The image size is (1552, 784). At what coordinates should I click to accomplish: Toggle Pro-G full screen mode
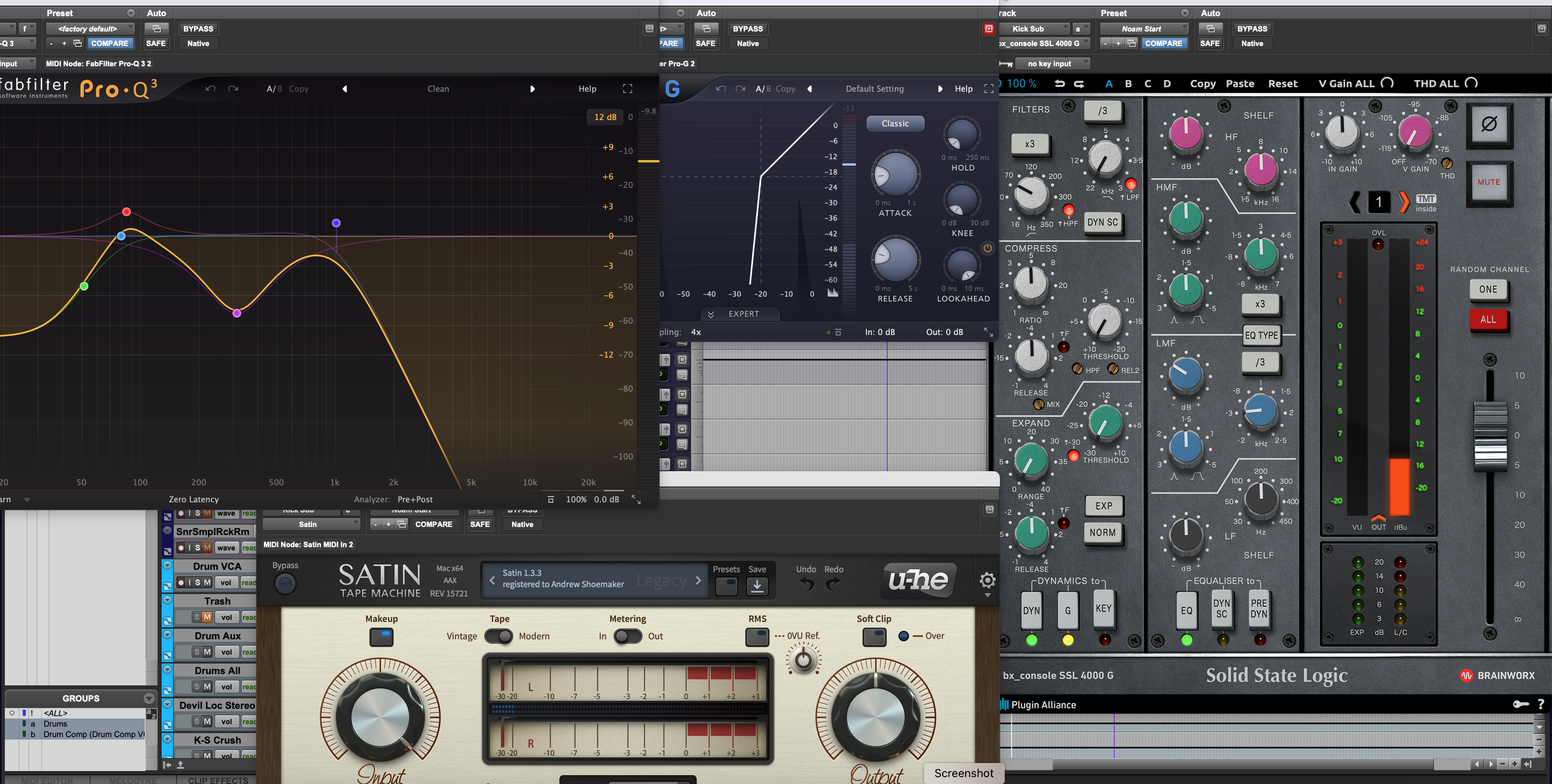(x=989, y=89)
